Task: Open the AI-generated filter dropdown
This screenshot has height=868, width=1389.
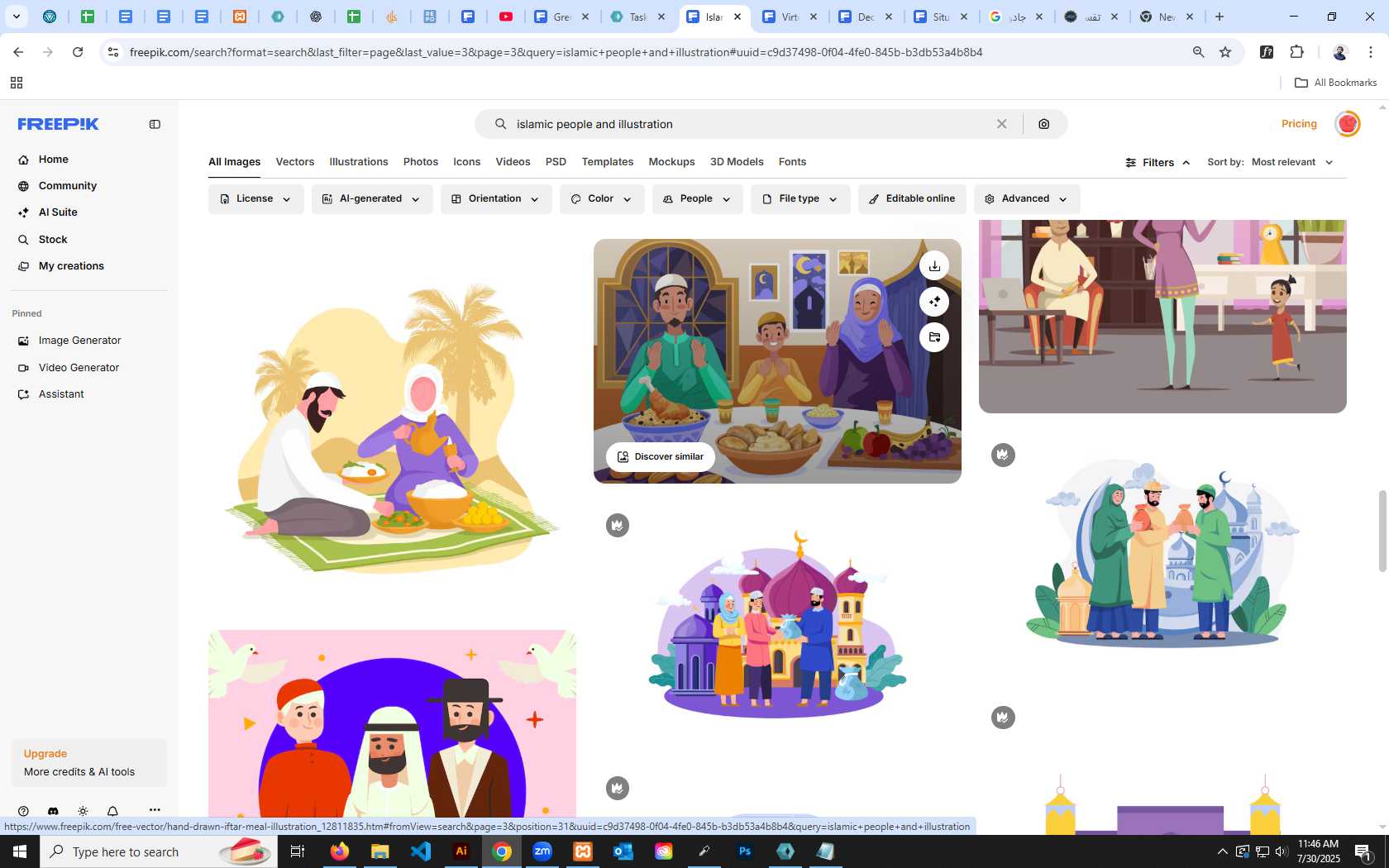Action: click(372, 199)
